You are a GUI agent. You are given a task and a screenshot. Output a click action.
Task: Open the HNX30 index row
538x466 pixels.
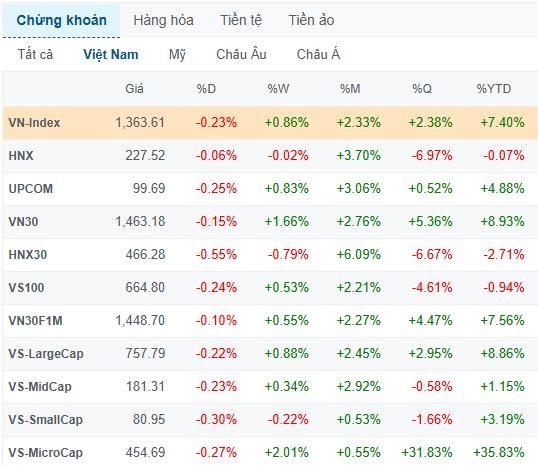coord(270,254)
